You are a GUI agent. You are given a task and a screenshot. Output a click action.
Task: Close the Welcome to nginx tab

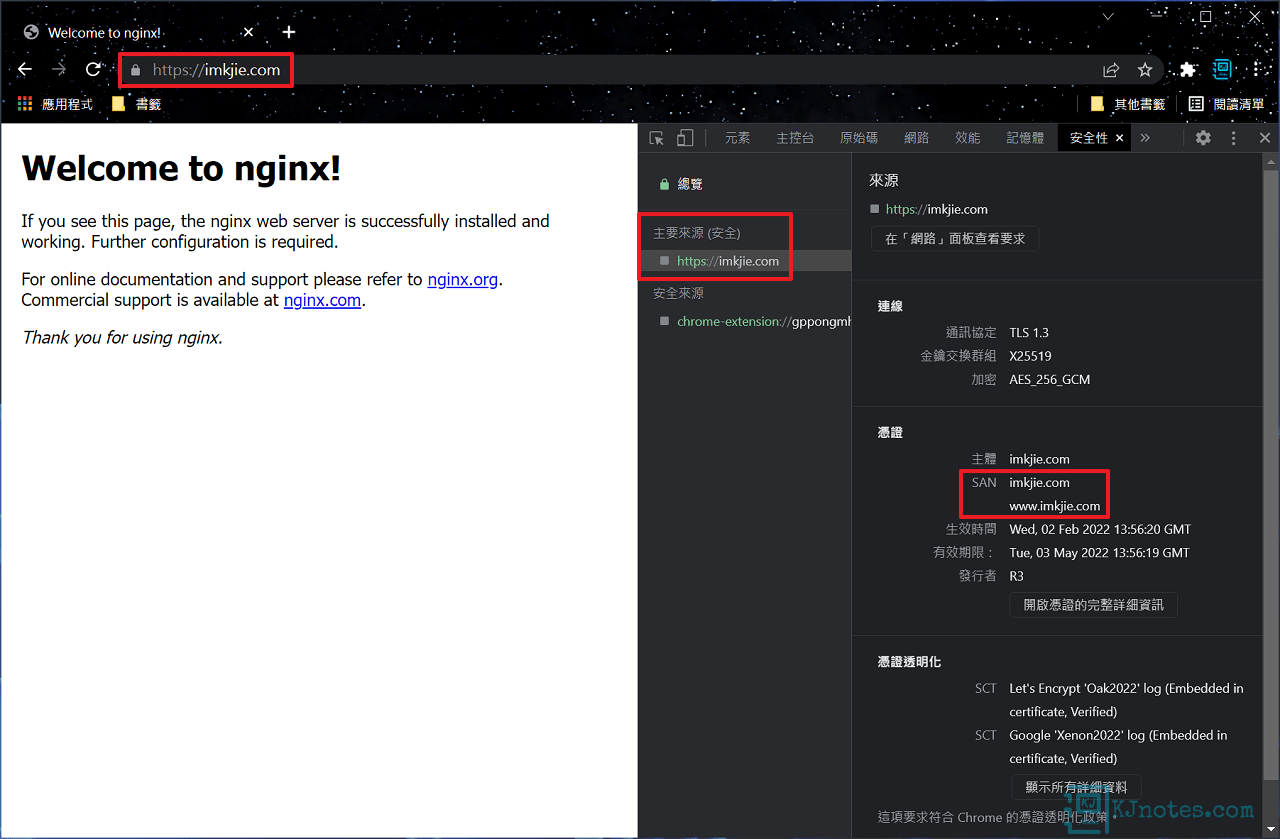point(248,32)
